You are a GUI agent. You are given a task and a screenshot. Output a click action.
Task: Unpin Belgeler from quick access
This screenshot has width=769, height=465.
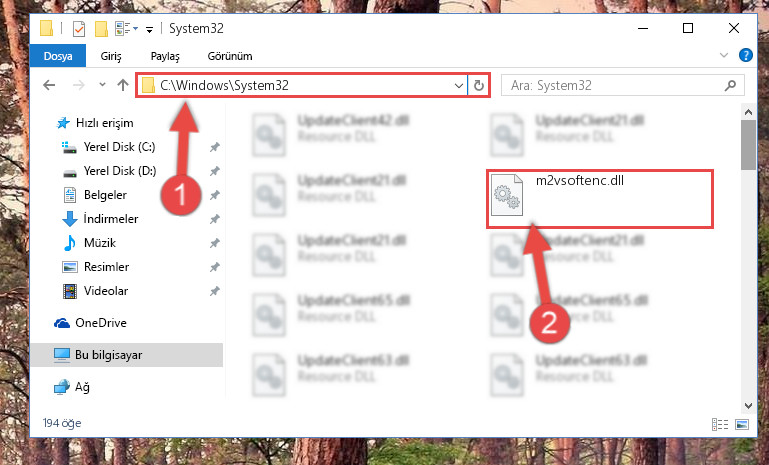point(214,195)
